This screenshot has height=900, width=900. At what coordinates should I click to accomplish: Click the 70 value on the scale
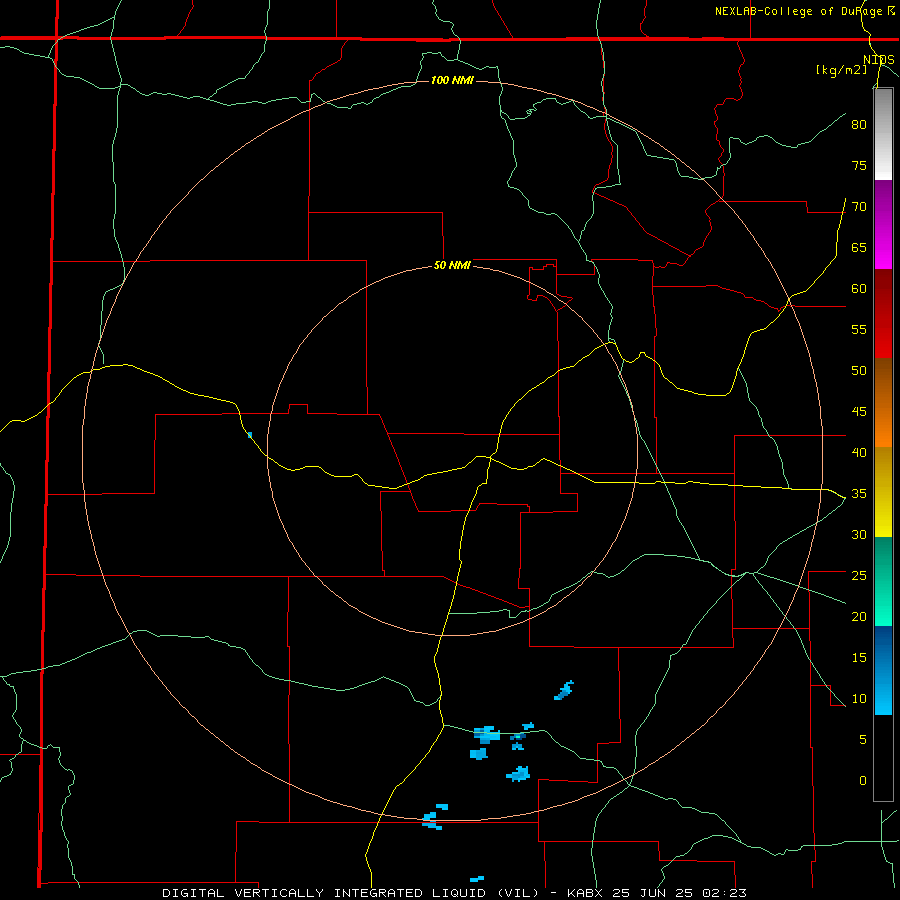tap(859, 207)
